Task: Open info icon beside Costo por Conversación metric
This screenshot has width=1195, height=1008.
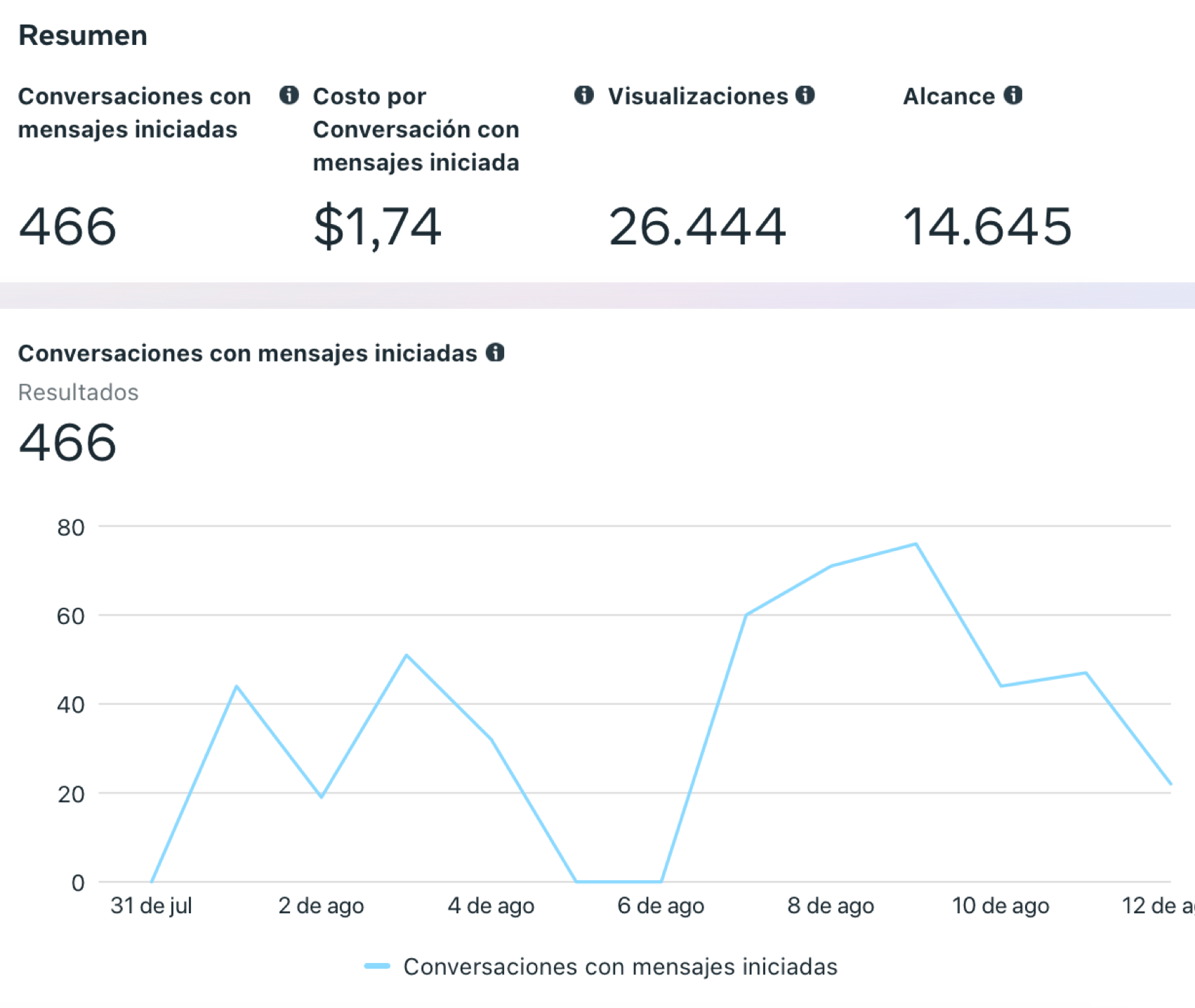Action: (x=583, y=95)
